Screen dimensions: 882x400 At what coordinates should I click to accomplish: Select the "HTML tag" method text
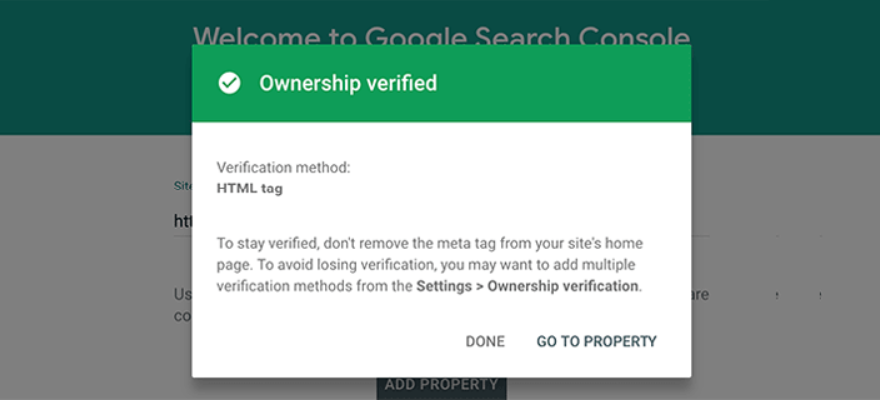click(250, 187)
